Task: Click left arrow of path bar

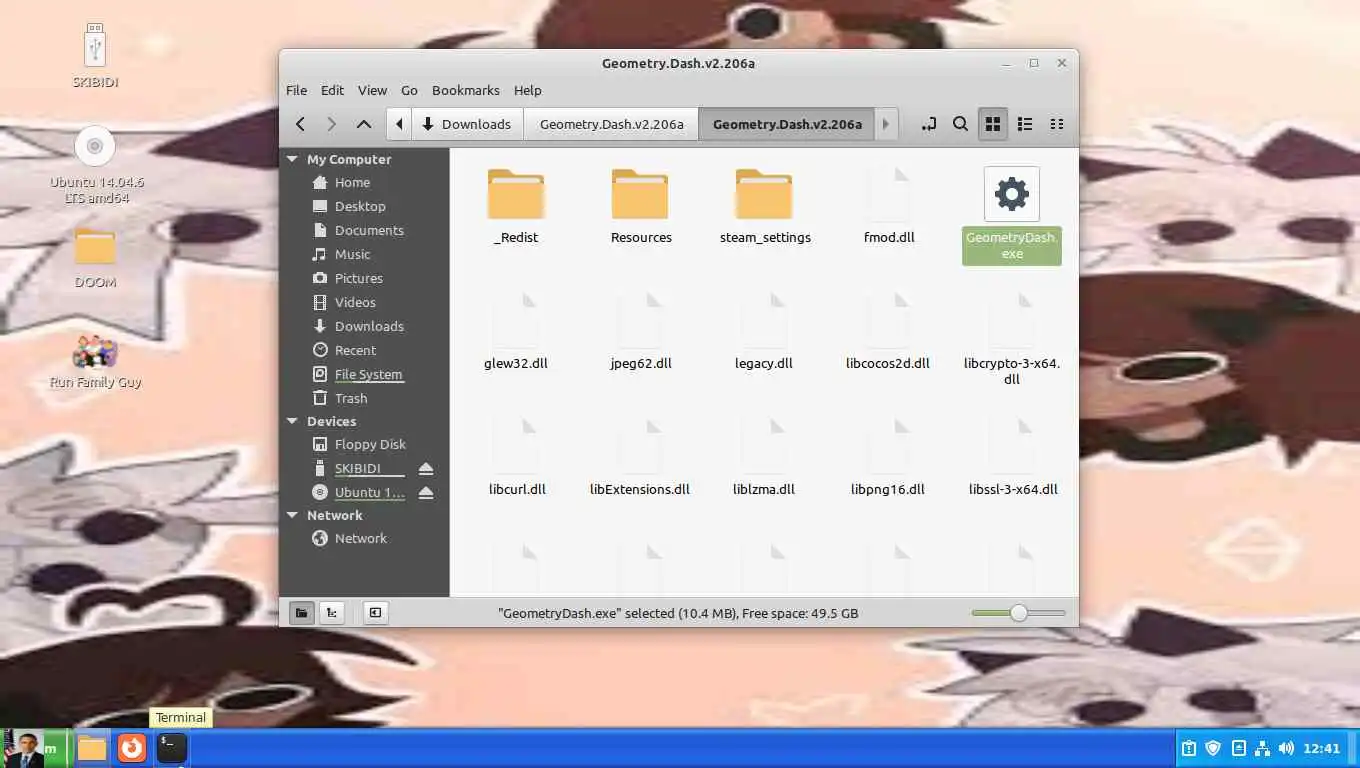Action: [x=399, y=124]
